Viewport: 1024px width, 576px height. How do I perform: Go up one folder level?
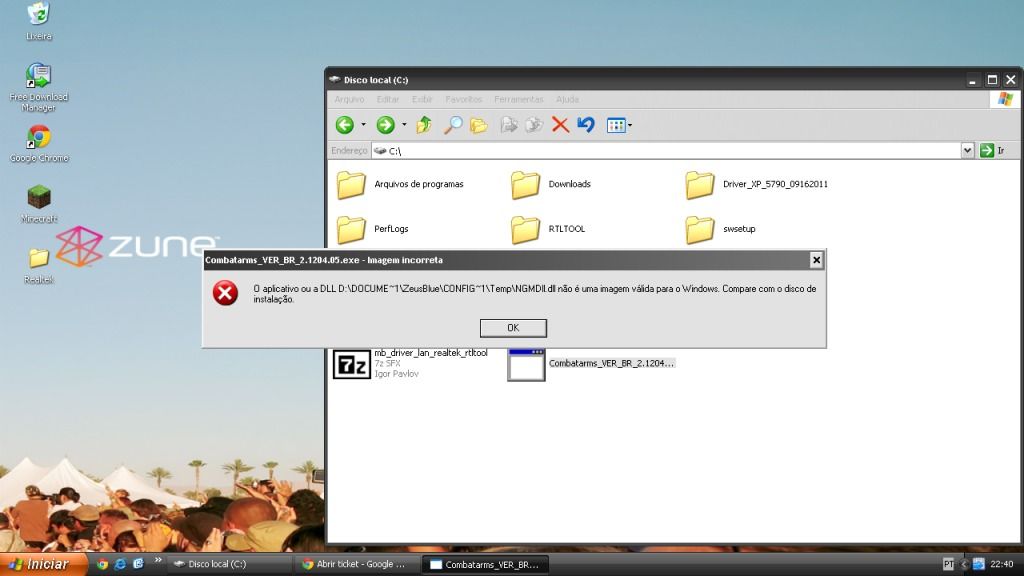coord(424,125)
